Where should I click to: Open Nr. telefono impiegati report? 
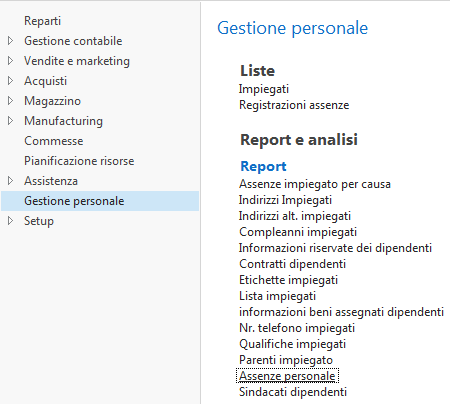297,328
